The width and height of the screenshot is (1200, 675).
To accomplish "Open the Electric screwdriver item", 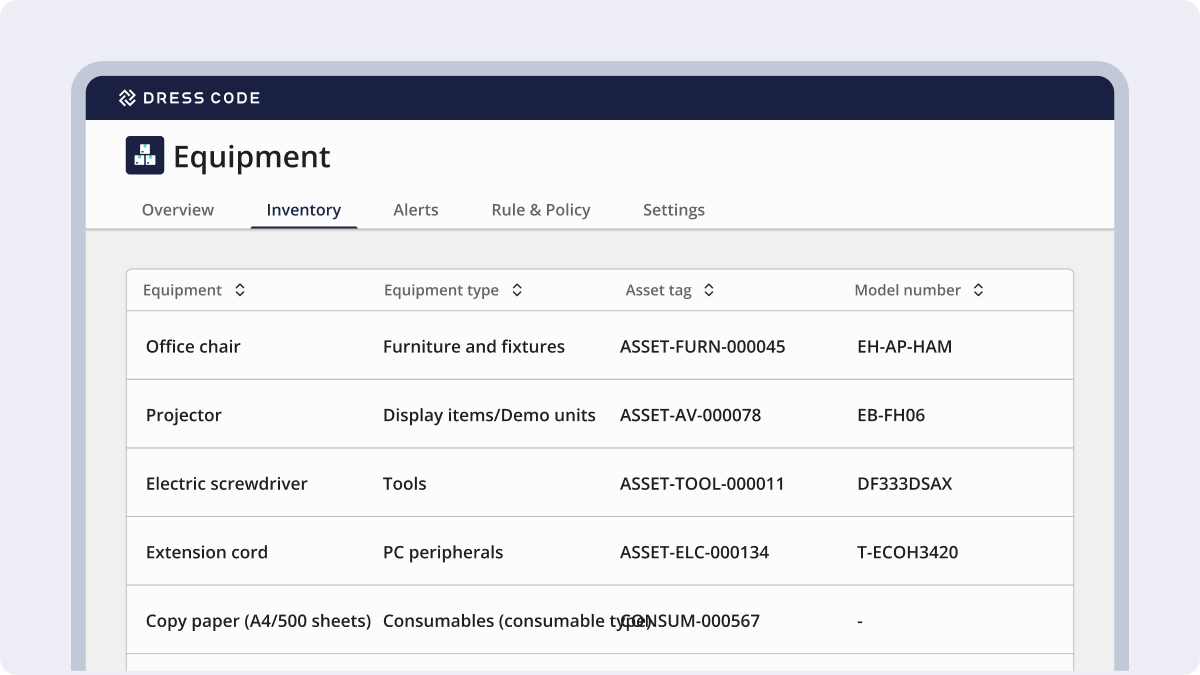I will click(227, 484).
